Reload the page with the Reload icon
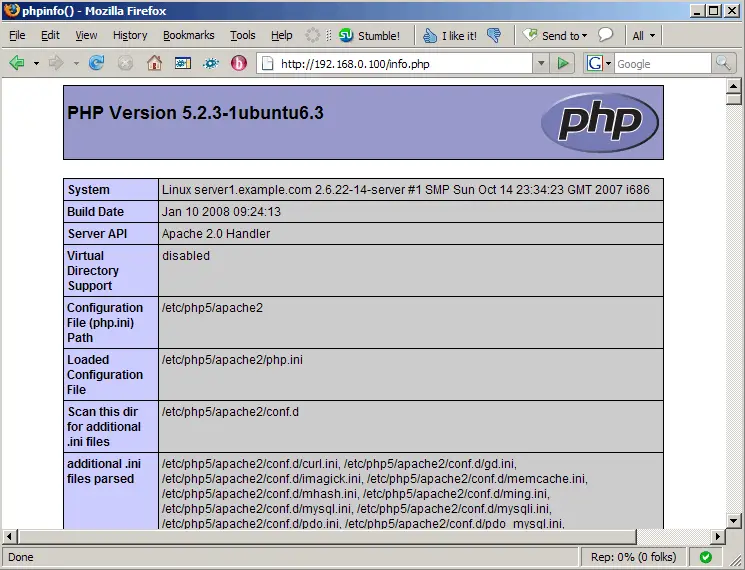 [x=96, y=63]
